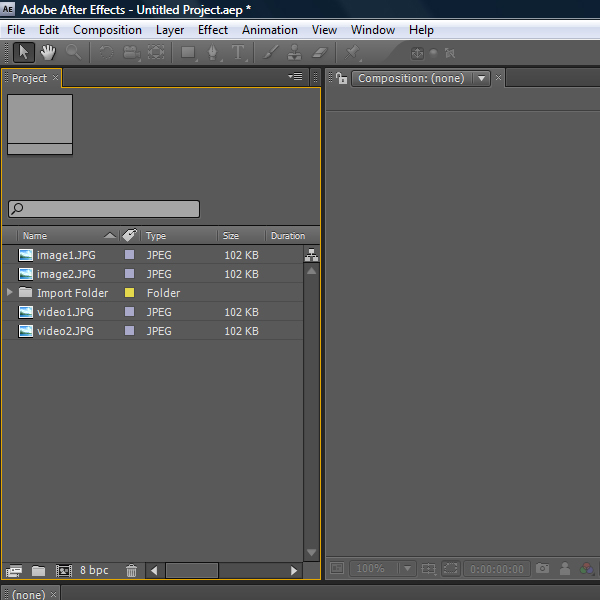
Task: Create a new folder in Project panel
Action: (38, 571)
